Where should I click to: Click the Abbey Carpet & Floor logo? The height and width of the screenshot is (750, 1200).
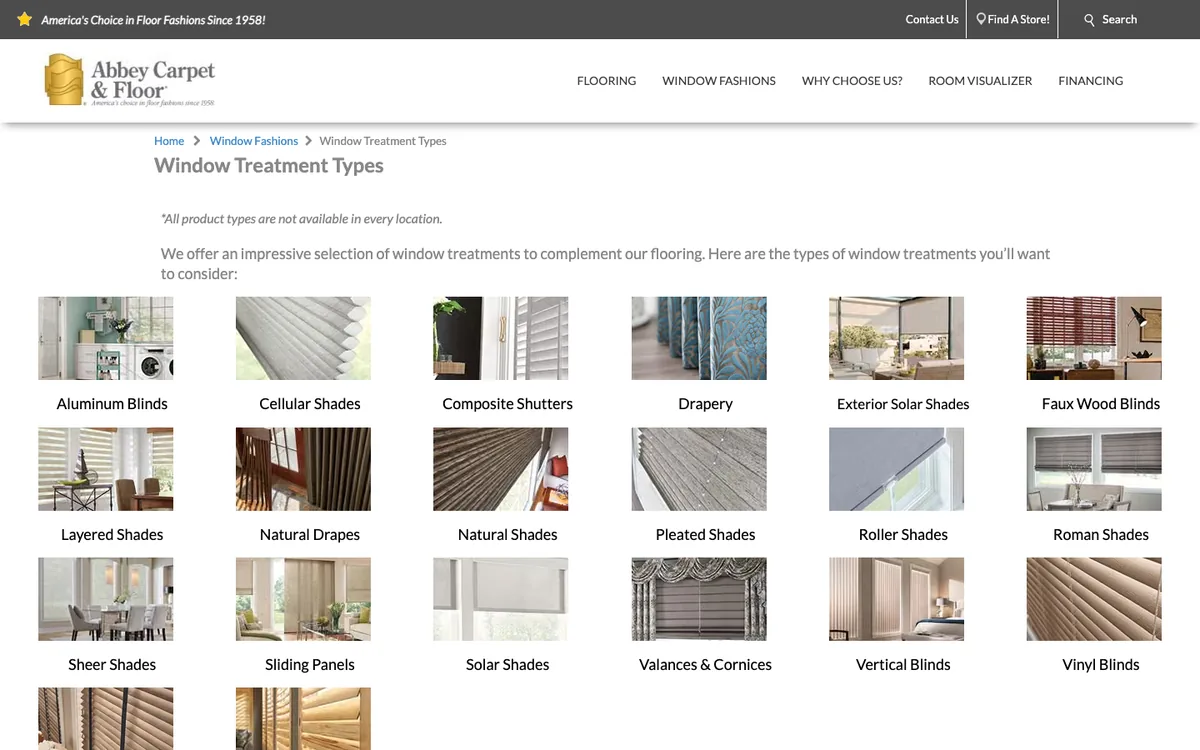pos(130,81)
